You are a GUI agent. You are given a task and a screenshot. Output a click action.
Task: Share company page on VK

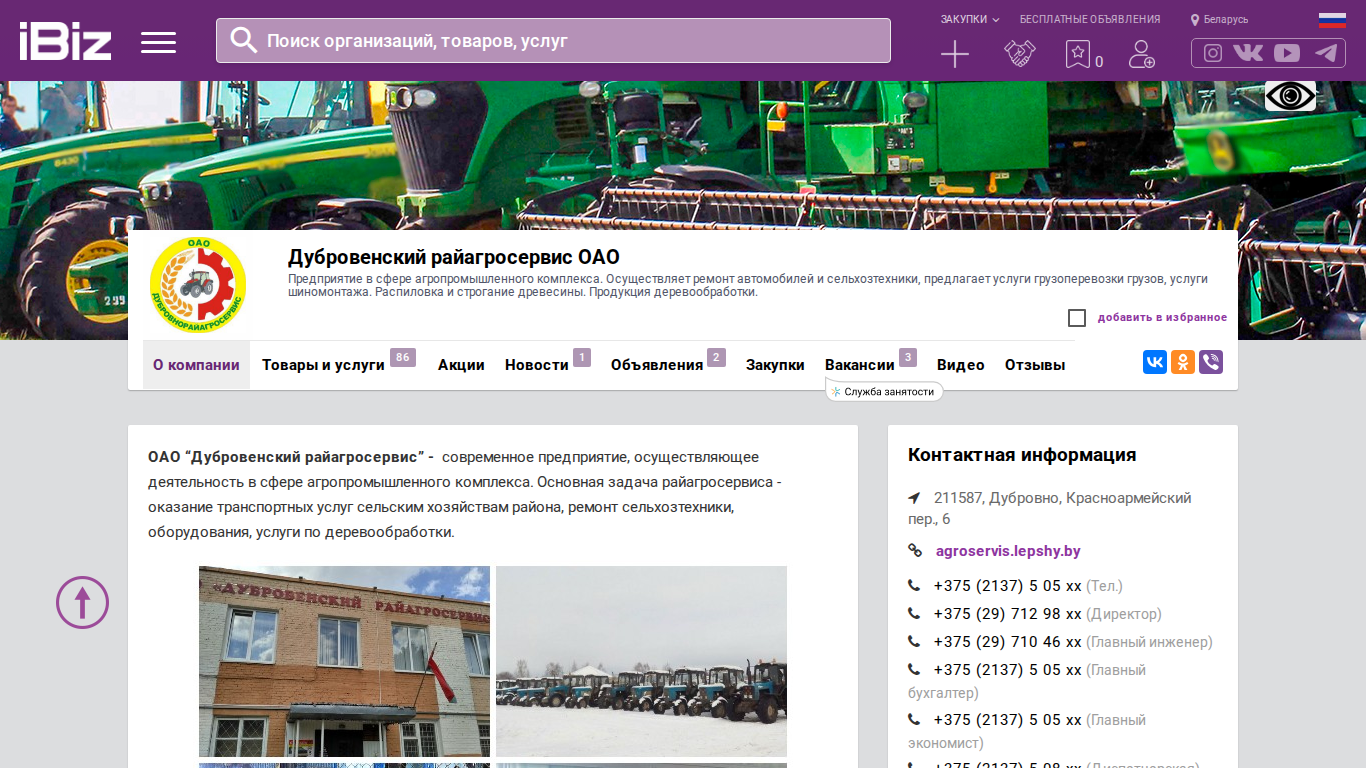(x=1155, y=362)
